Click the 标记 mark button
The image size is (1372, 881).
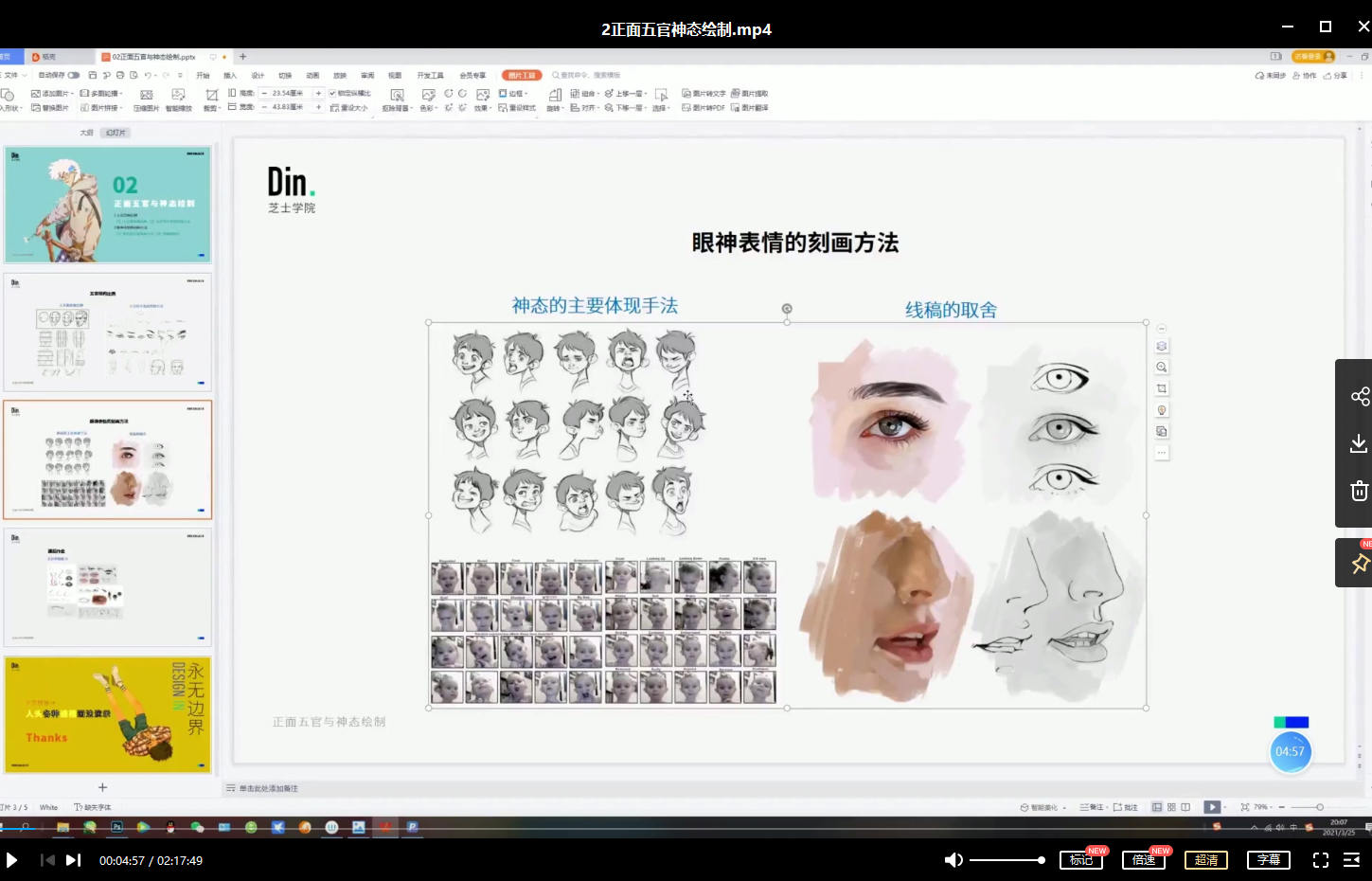(1080, 860)
